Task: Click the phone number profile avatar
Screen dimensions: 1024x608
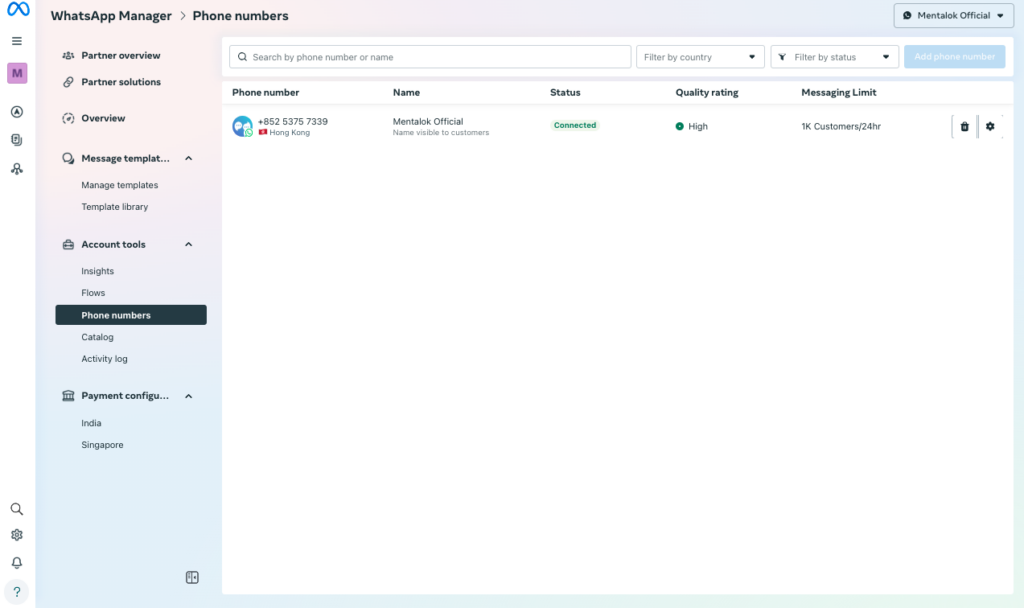Action: click(x=242, y=126)
